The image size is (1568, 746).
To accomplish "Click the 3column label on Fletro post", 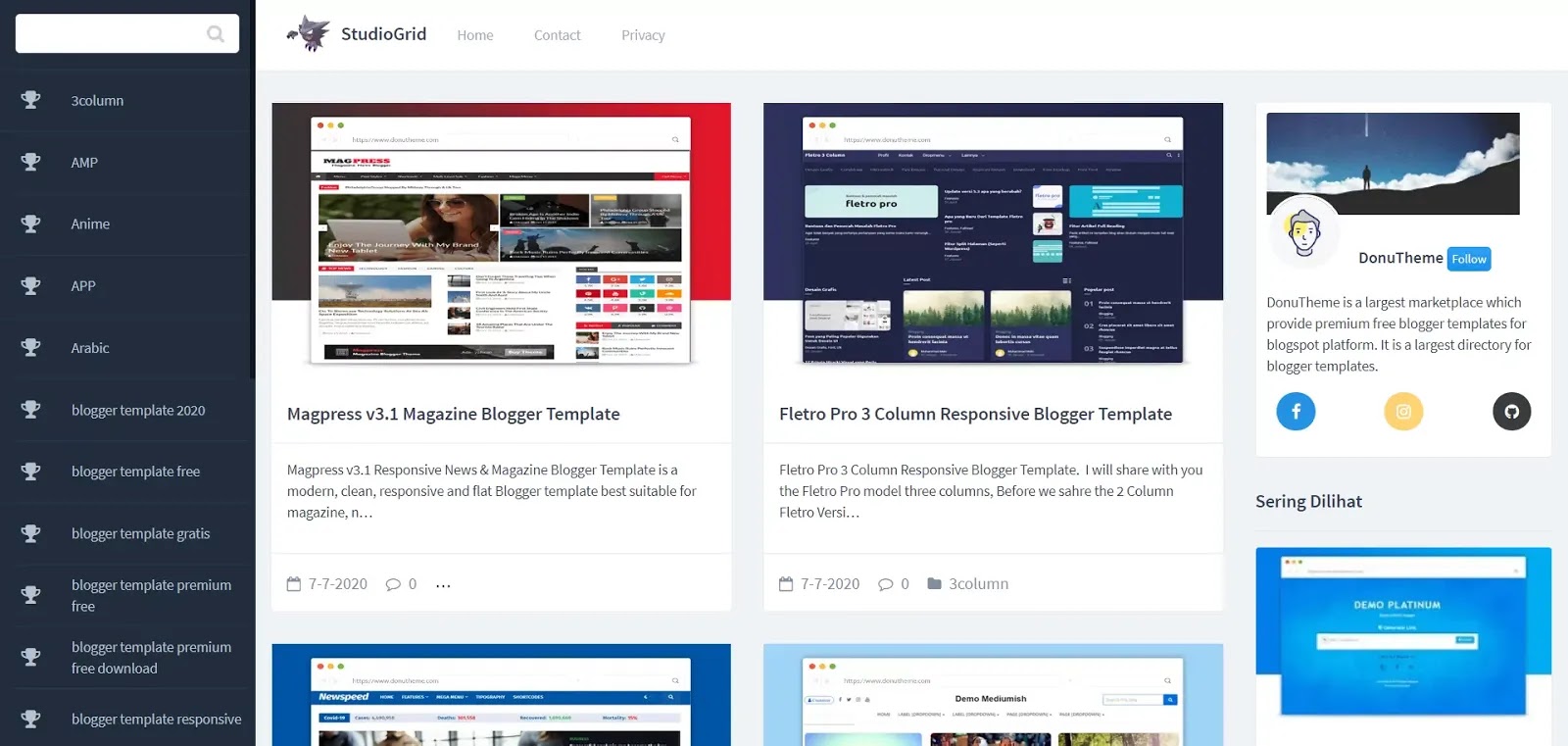I will tap(978, 583).
